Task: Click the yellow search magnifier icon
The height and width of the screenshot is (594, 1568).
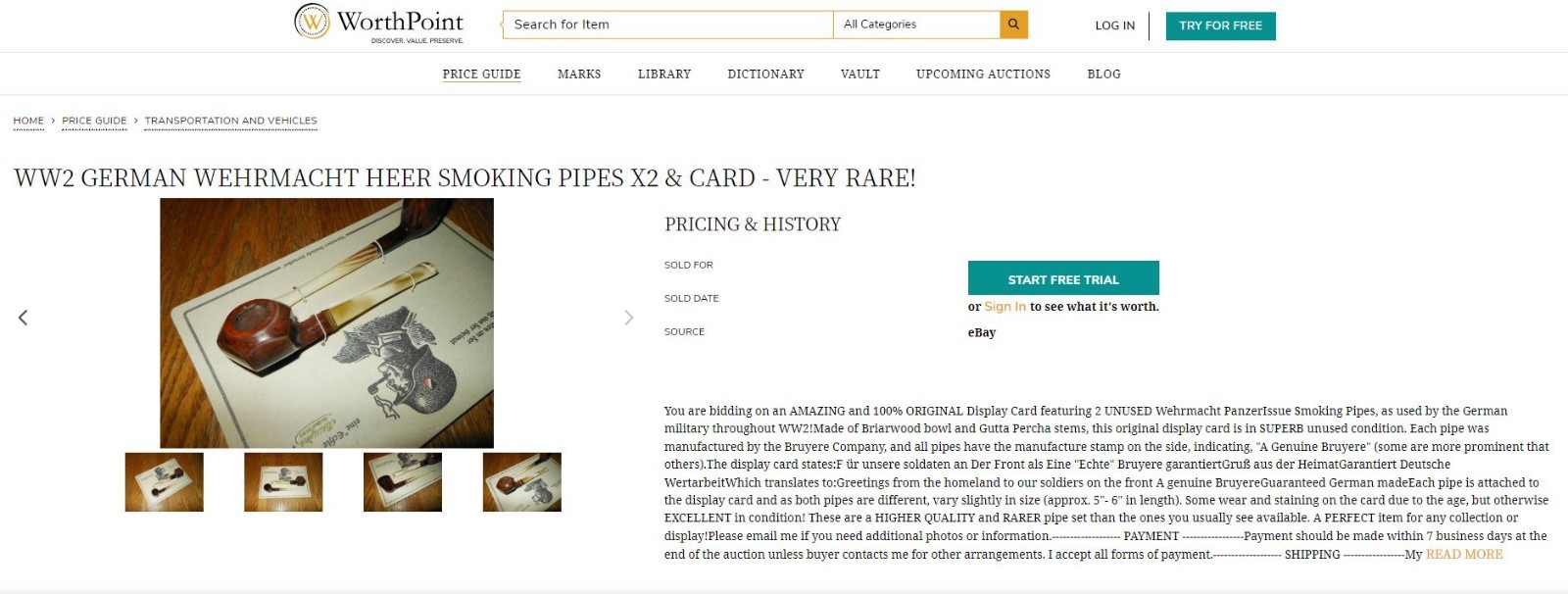Action: click(1011, 23)
